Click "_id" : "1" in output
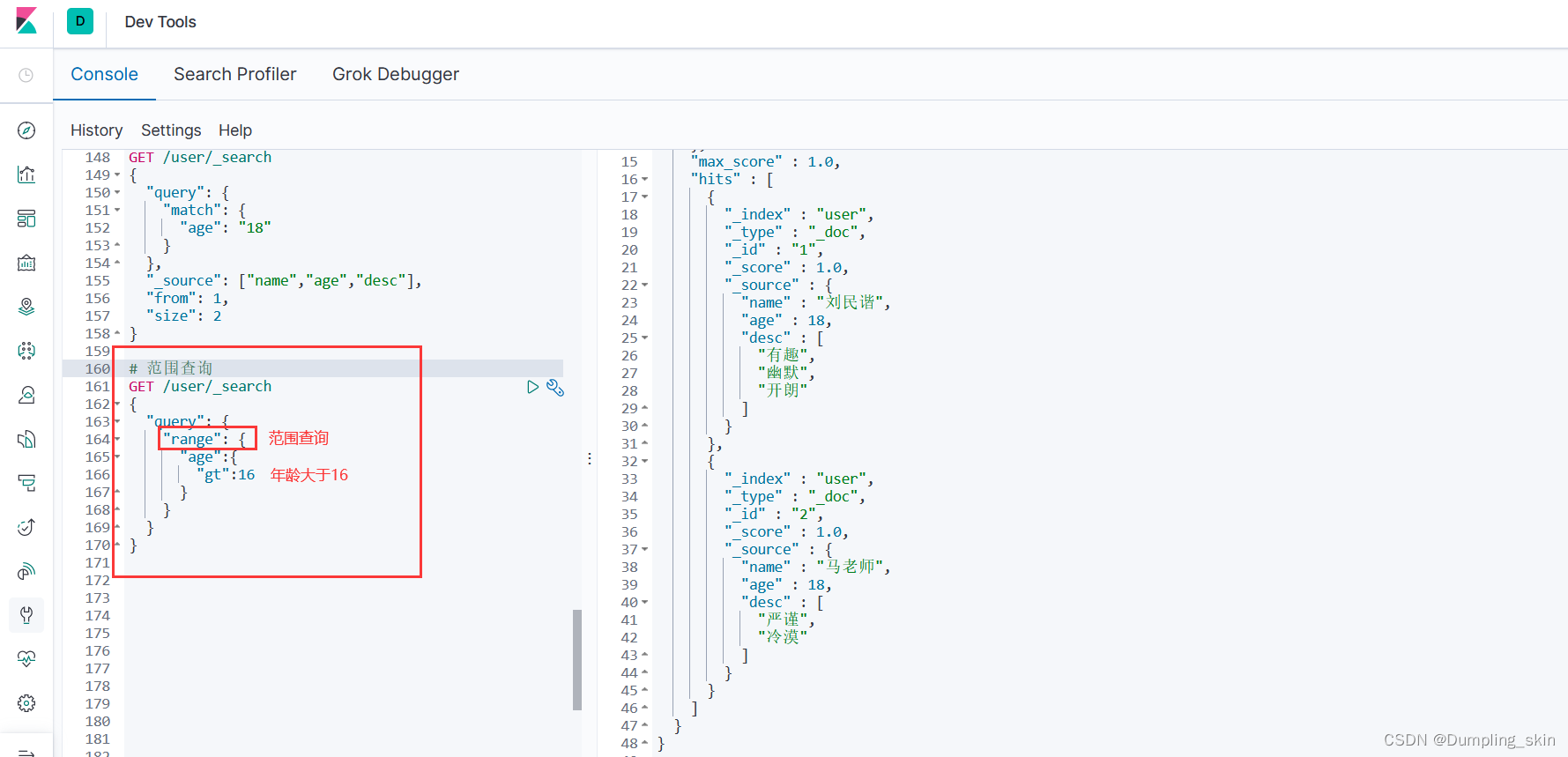Viewport: 1568px width, 757px height. tap(774, 249)
